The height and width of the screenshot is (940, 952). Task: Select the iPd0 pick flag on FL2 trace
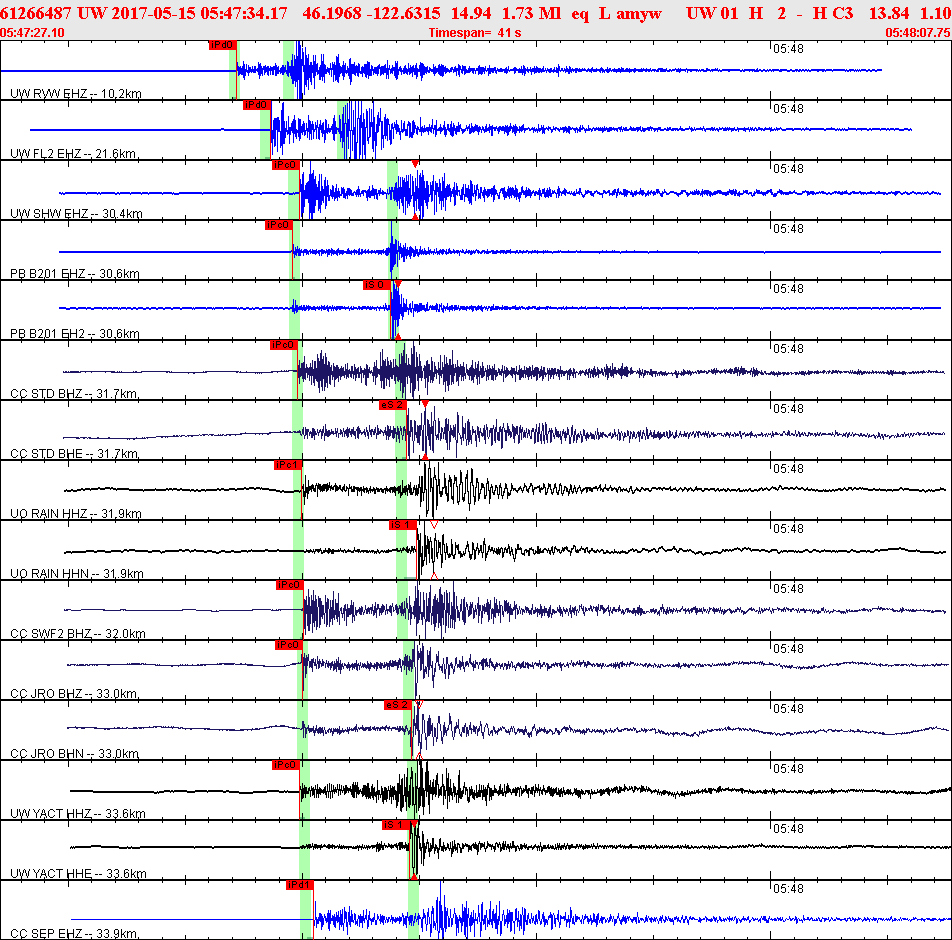coord(256,105)
